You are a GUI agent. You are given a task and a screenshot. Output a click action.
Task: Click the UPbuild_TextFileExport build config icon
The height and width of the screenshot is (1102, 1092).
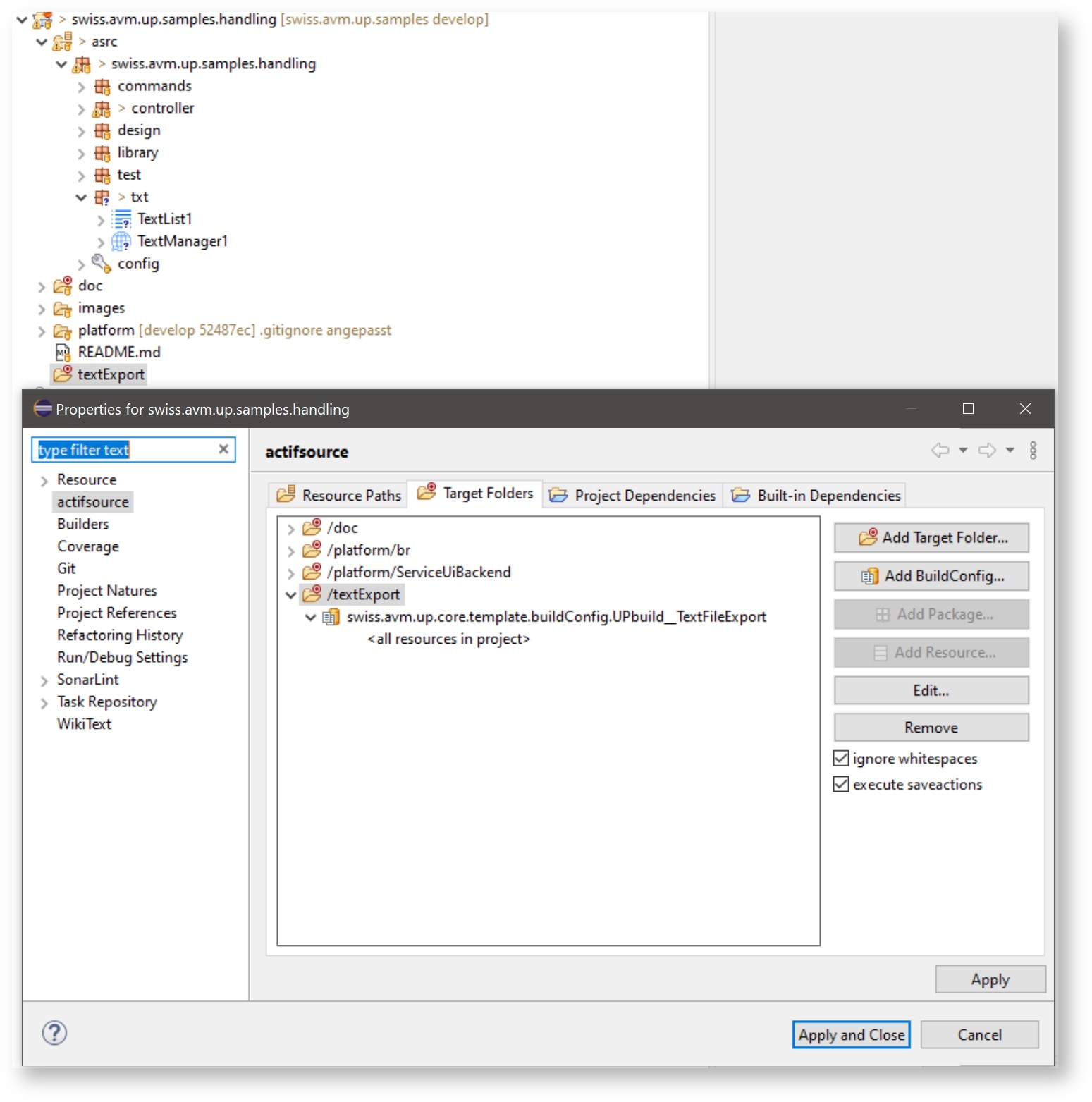click(331, 618)
